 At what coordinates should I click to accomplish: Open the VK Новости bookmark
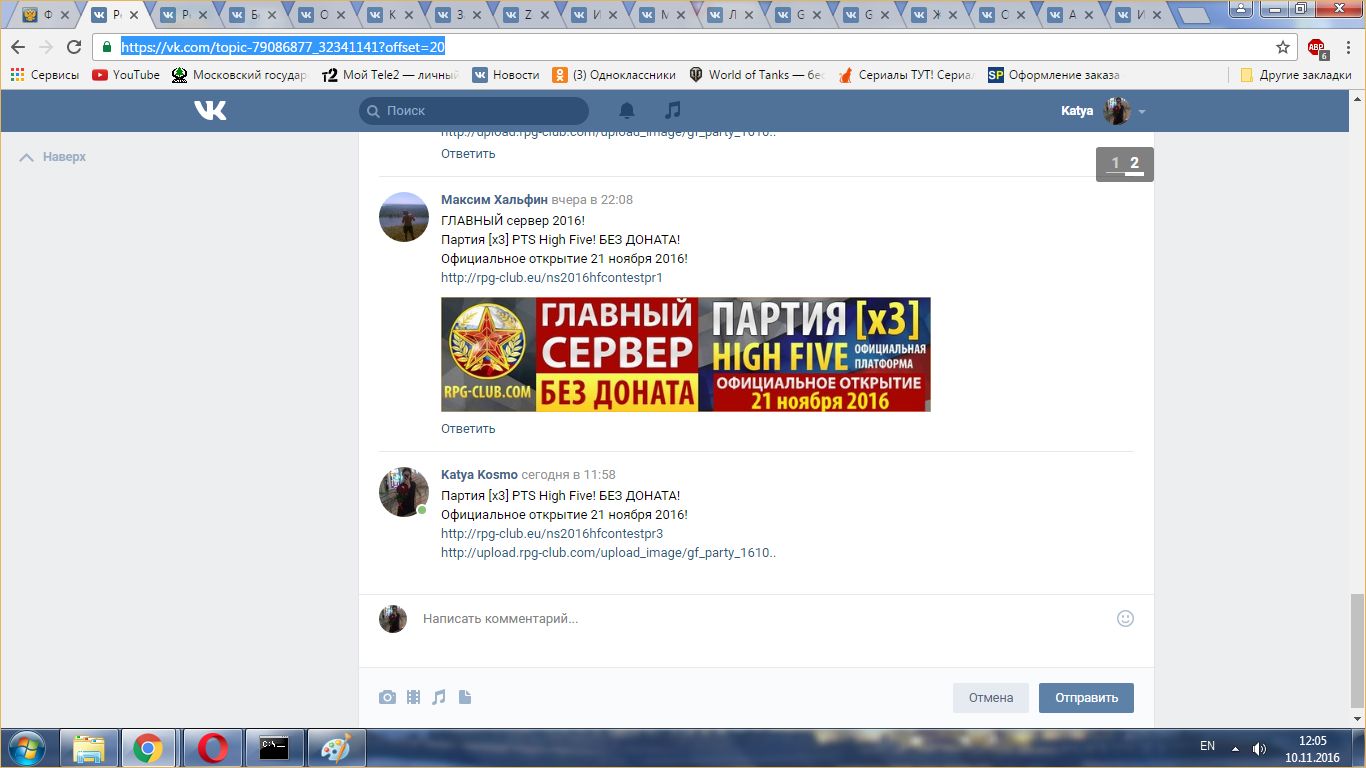[x=506, y=75]
